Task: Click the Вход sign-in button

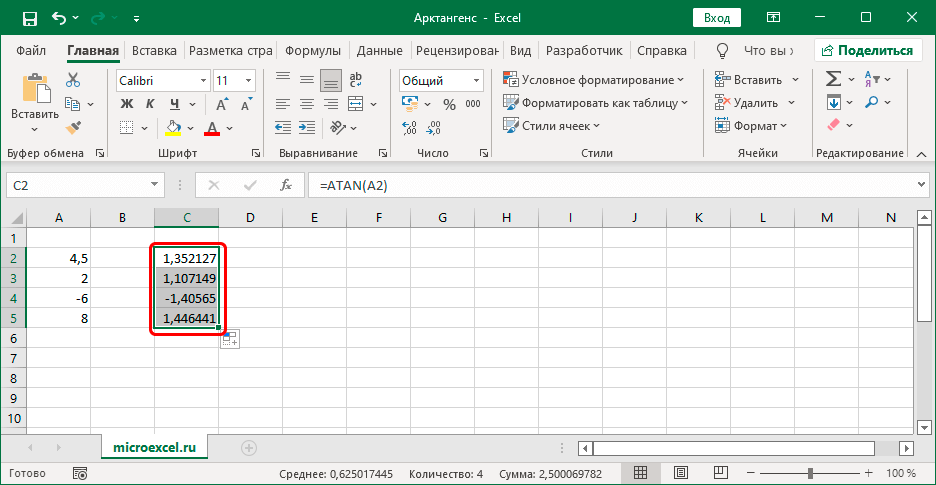Action: 717,18
